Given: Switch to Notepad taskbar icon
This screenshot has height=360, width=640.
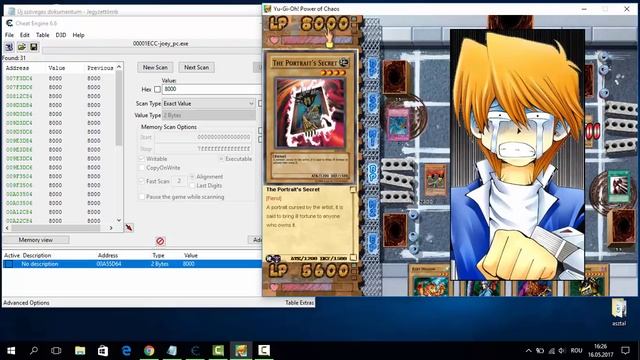Looking at the screenshot, I should [x=172, y=351].
